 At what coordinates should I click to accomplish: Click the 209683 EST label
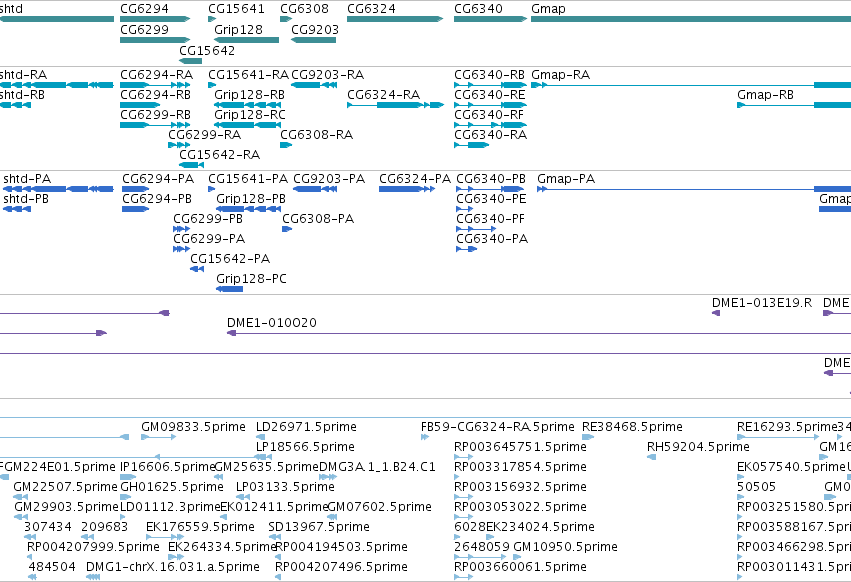(104, 527)
